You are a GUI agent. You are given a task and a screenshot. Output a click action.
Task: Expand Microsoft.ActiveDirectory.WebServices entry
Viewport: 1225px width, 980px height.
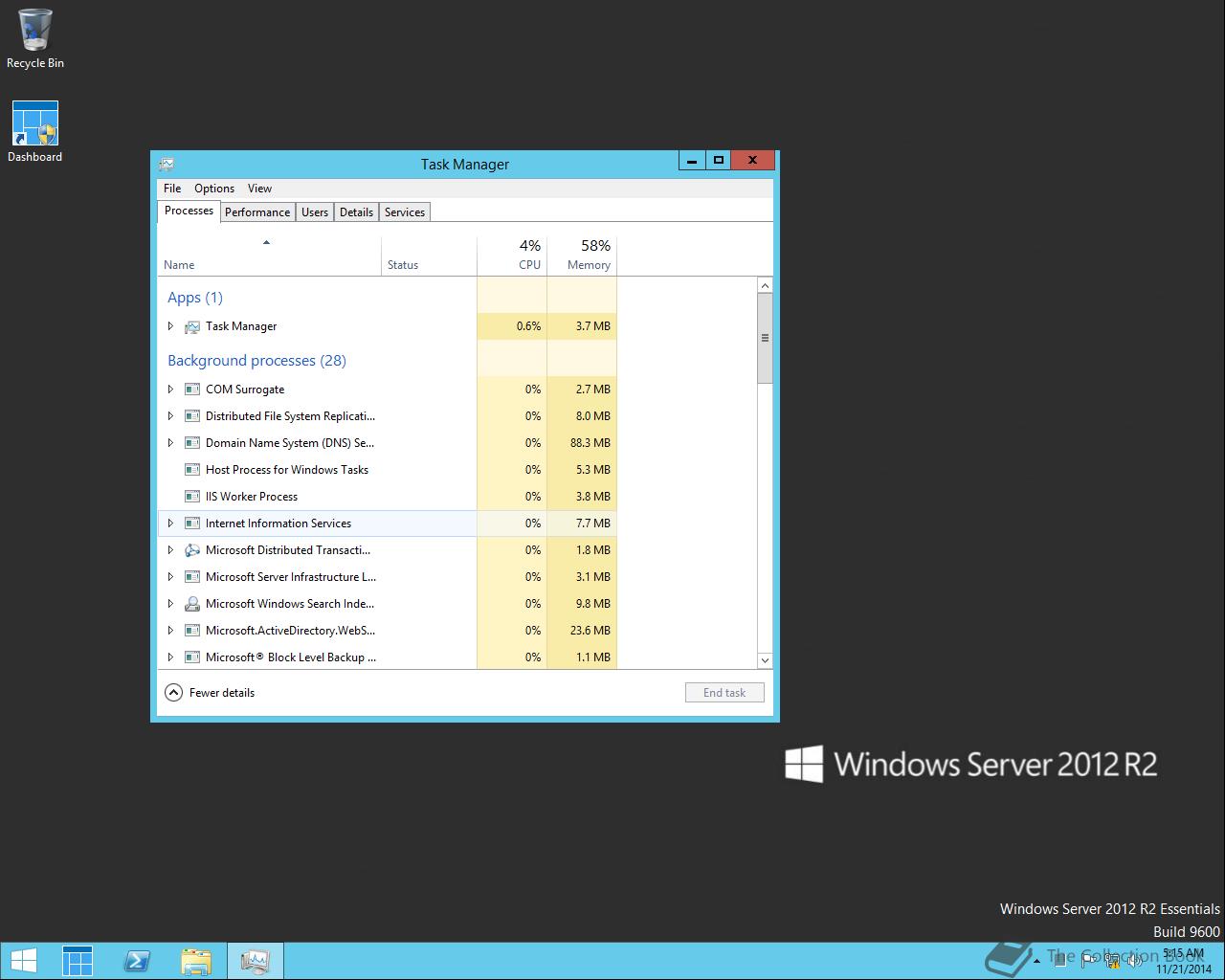tap(170, 631)
